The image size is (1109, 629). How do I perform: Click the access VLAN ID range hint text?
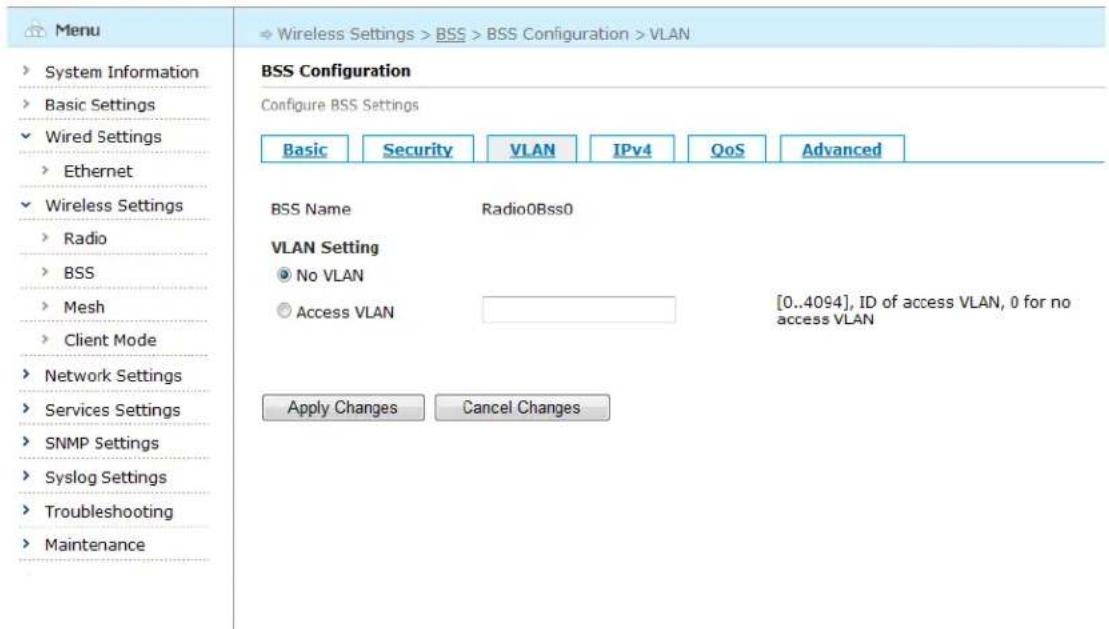tap(923, 310)
